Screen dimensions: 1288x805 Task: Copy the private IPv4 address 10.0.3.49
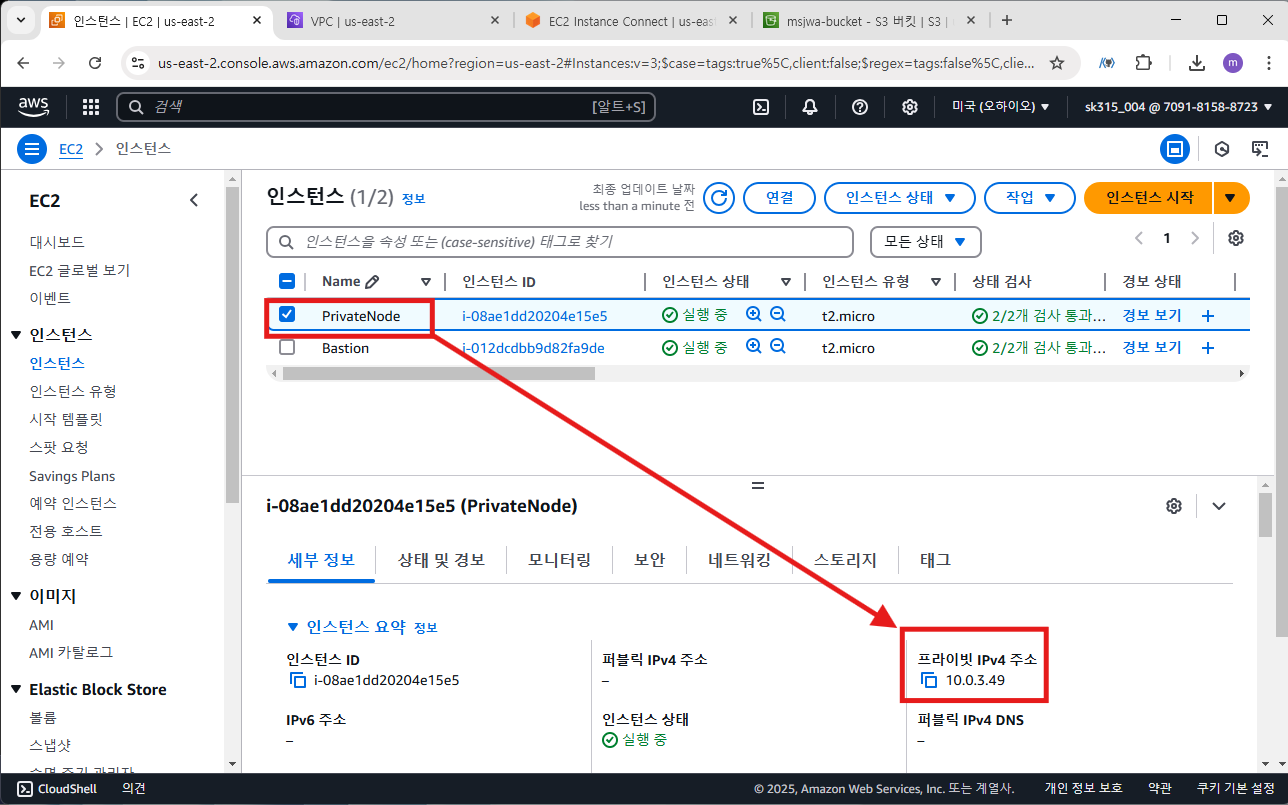pyautogui.click(x=929, y=681)
